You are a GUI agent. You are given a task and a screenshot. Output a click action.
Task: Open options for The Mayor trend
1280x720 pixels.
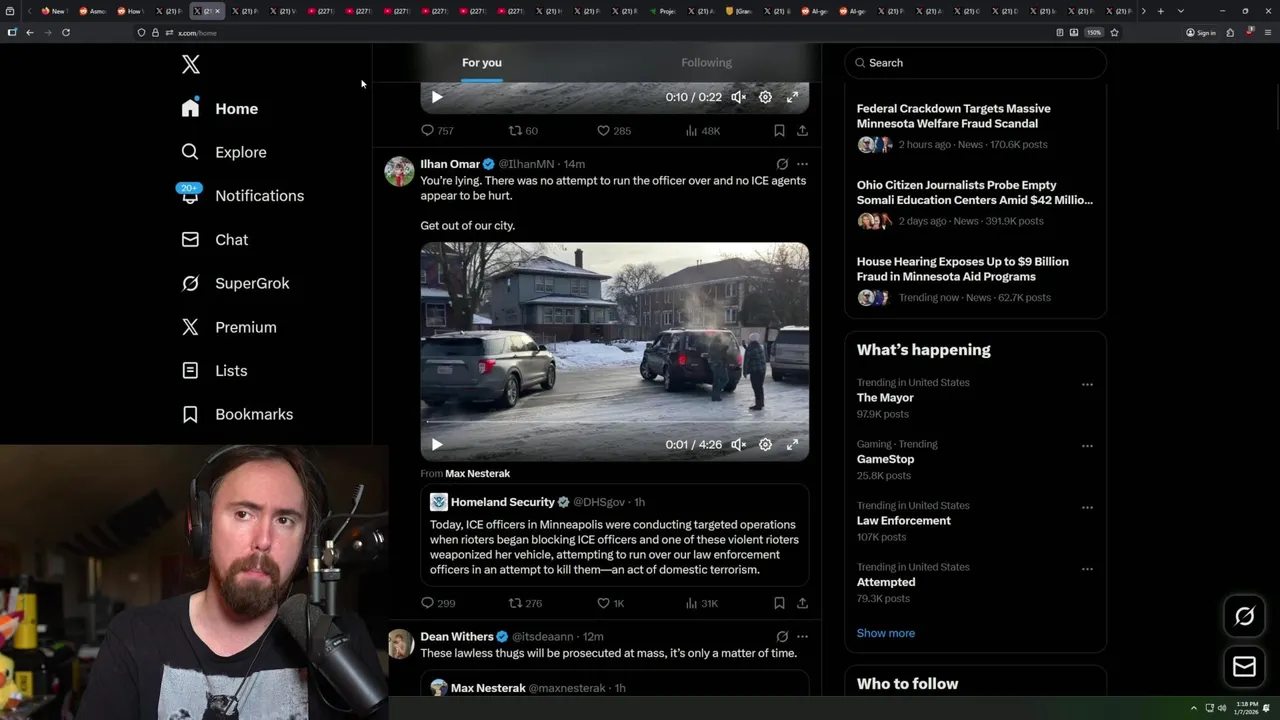[1087, 384]
